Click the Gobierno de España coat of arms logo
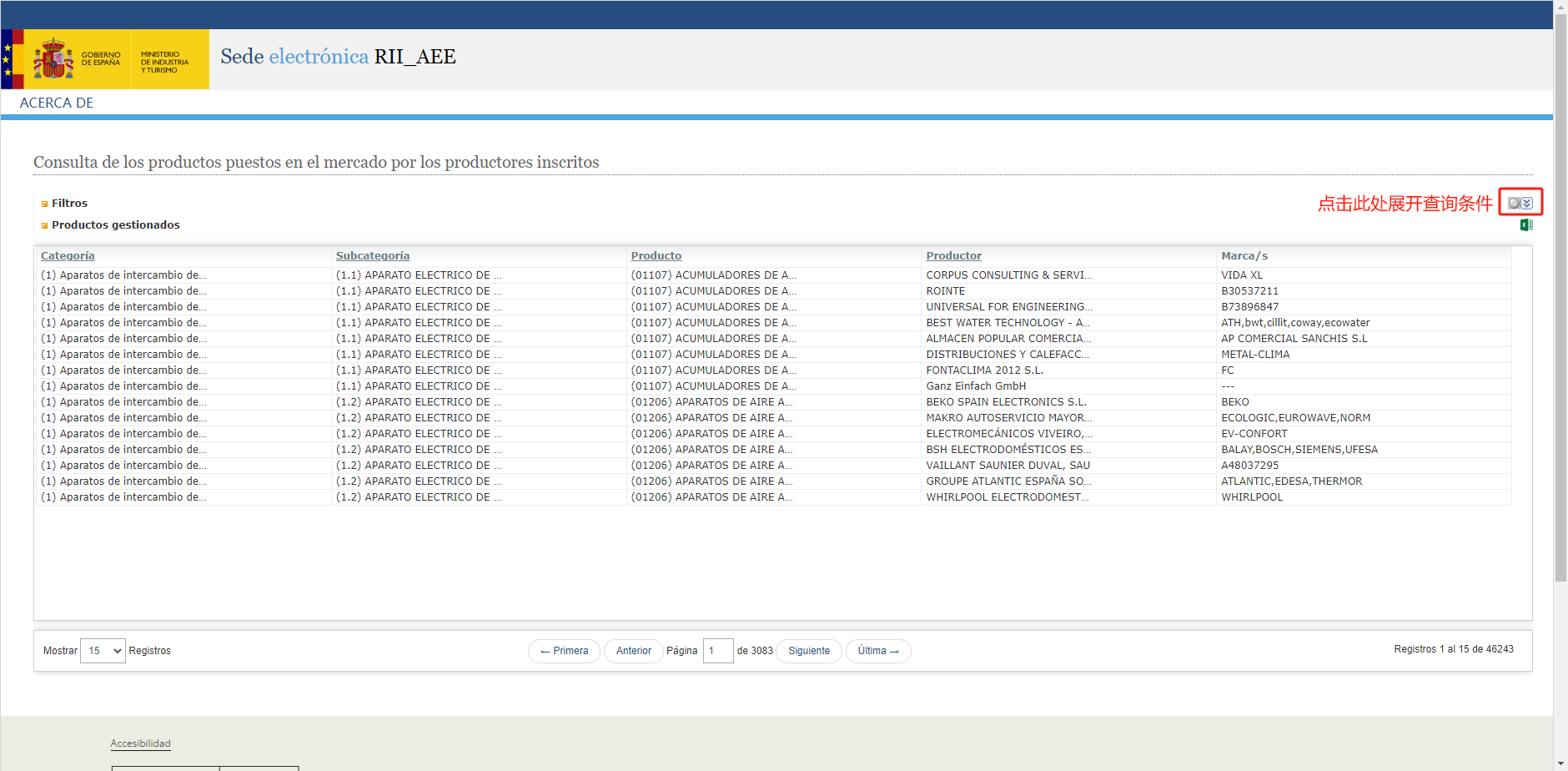The image size is (1568, 771). pos(53,59)
